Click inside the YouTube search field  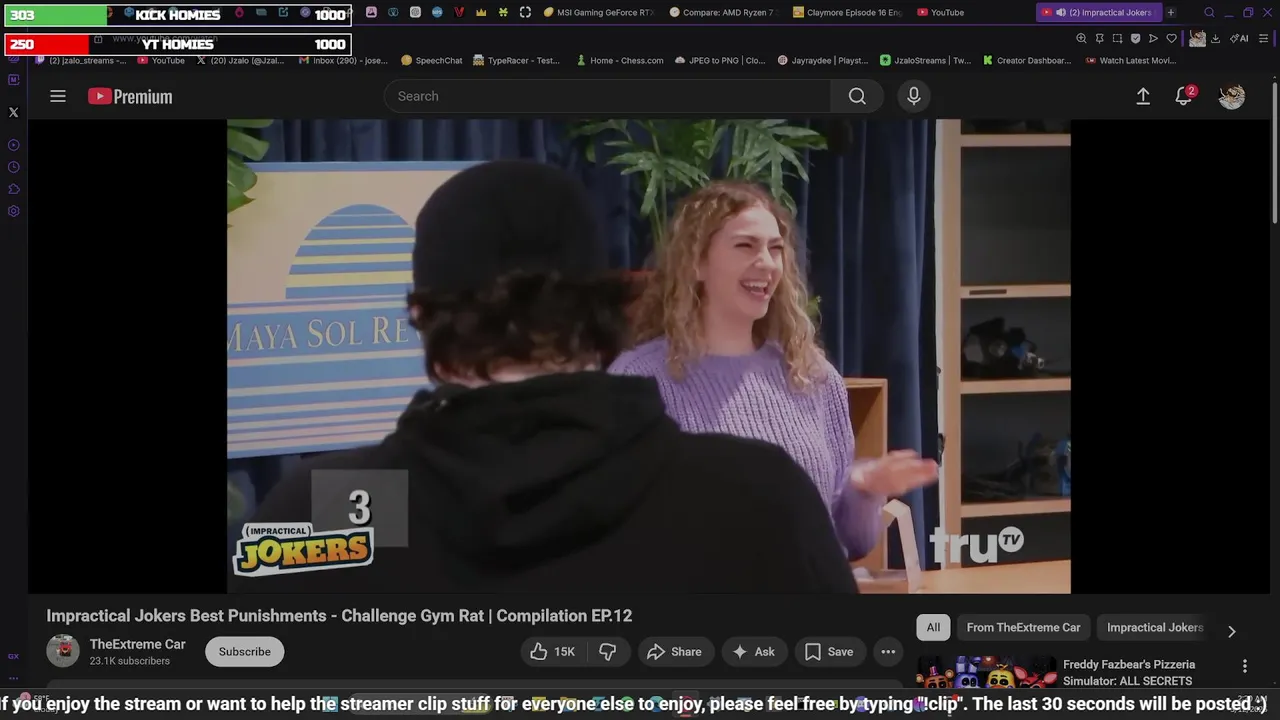tap(607, 96)
